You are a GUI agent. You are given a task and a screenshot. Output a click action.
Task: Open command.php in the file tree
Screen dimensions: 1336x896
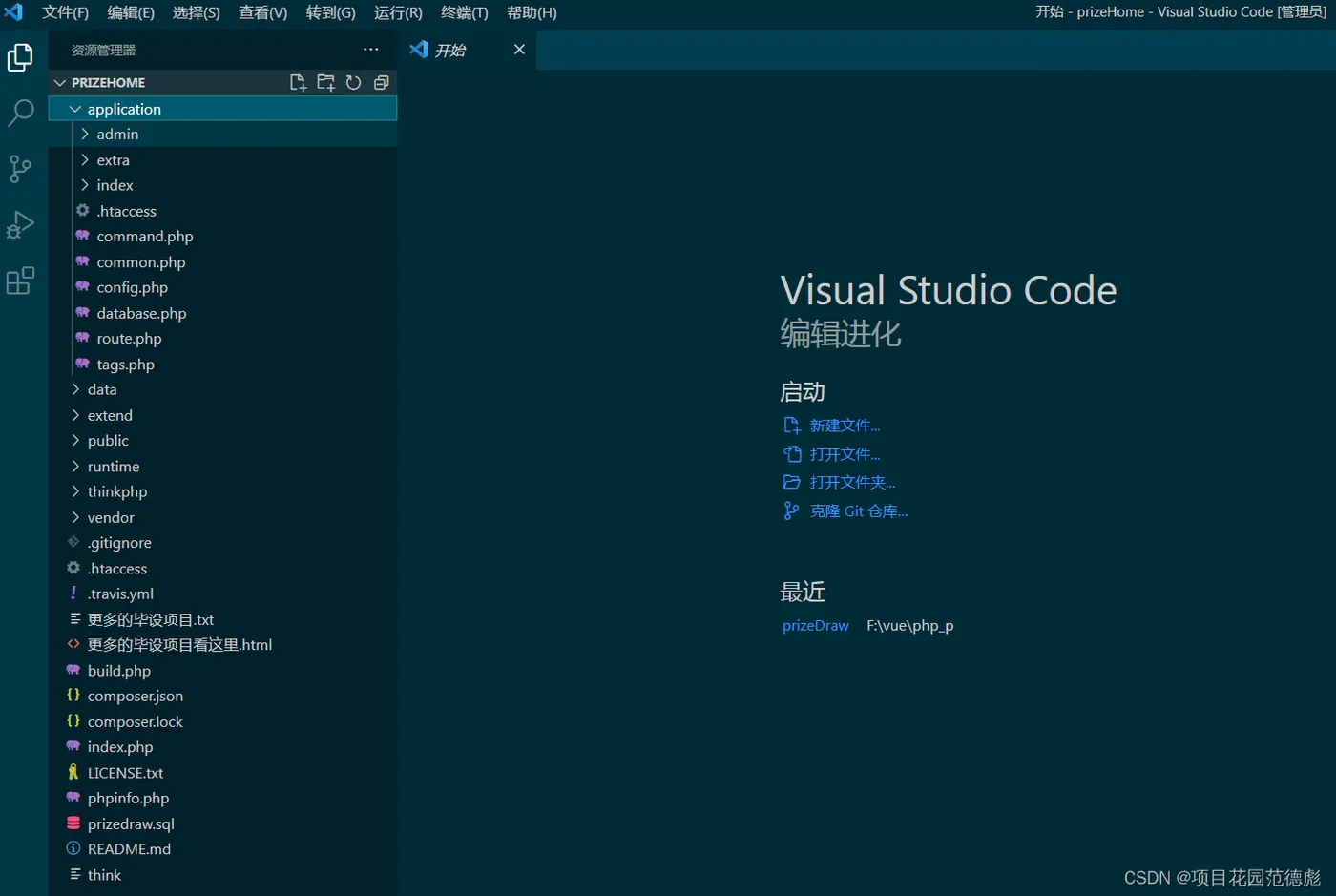[222, 237]
